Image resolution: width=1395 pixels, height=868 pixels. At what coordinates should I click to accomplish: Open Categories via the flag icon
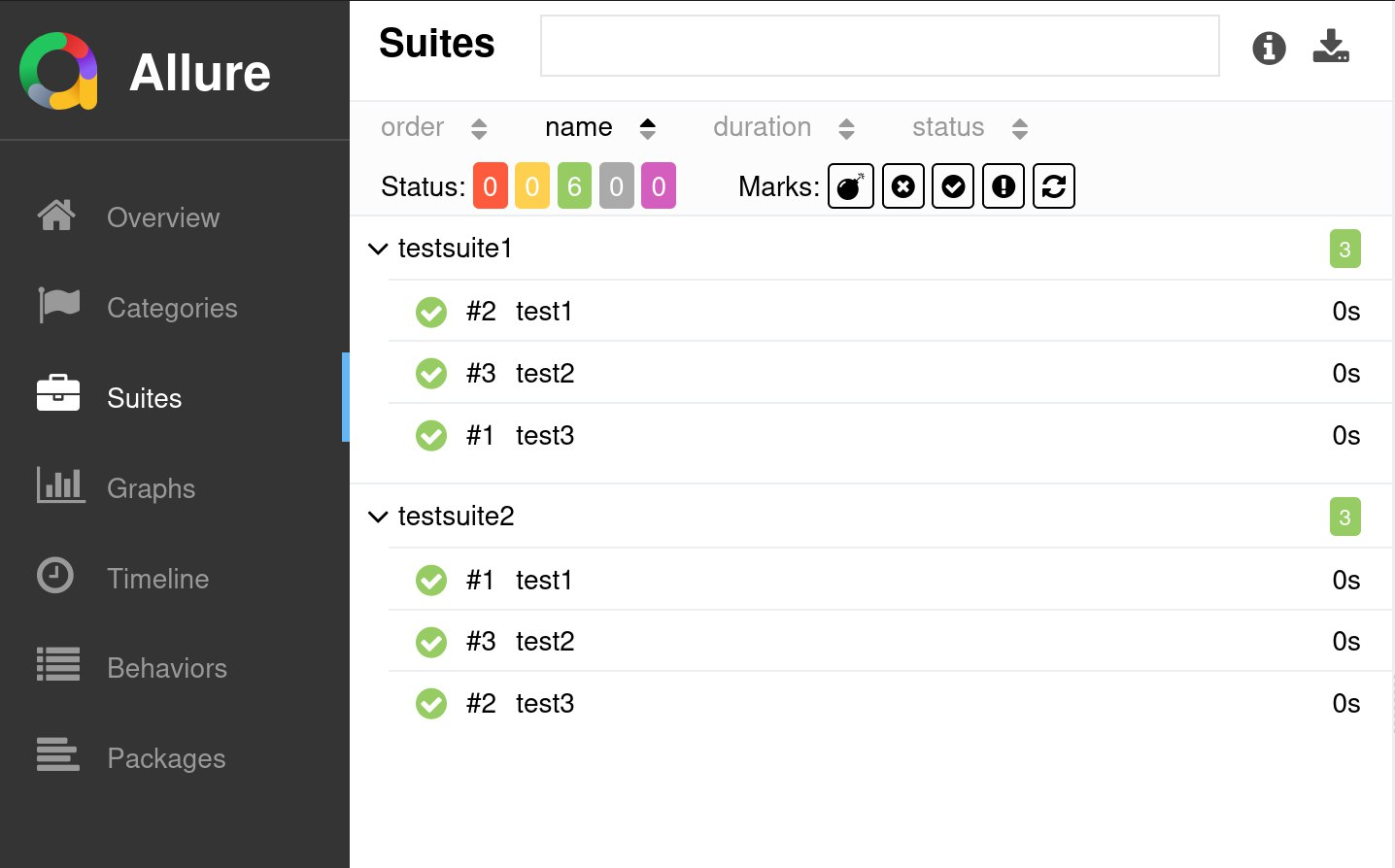point(58,306)
